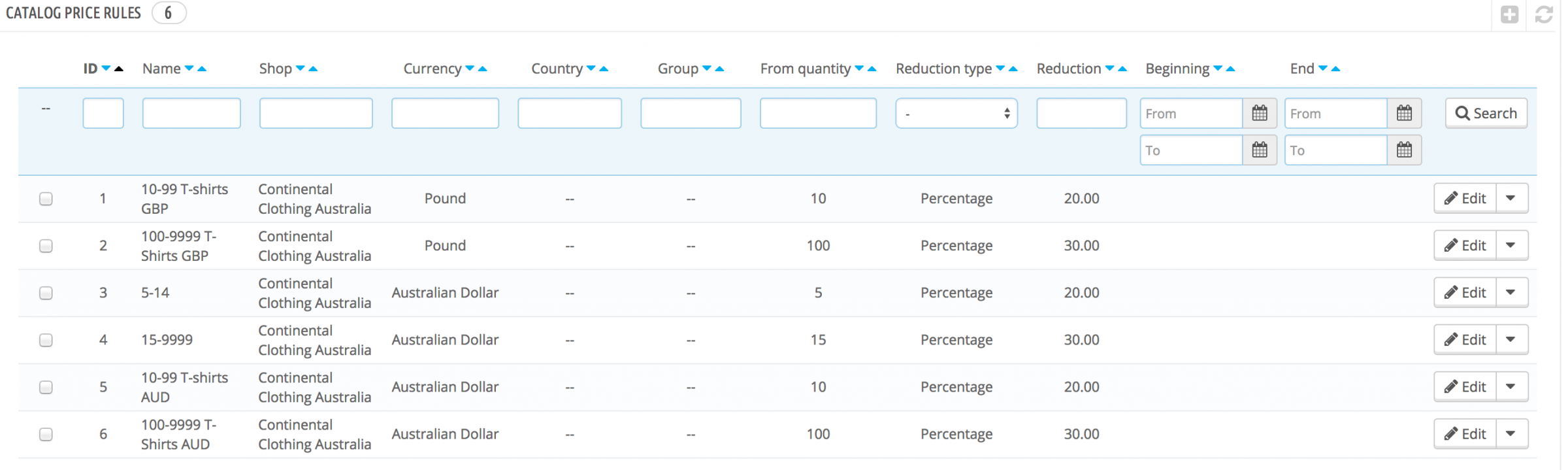Image resolution: width=1568 pixels, height=470 pixels.
Task: Click the add new price rule plus icon
Action: click(1509, 14)
